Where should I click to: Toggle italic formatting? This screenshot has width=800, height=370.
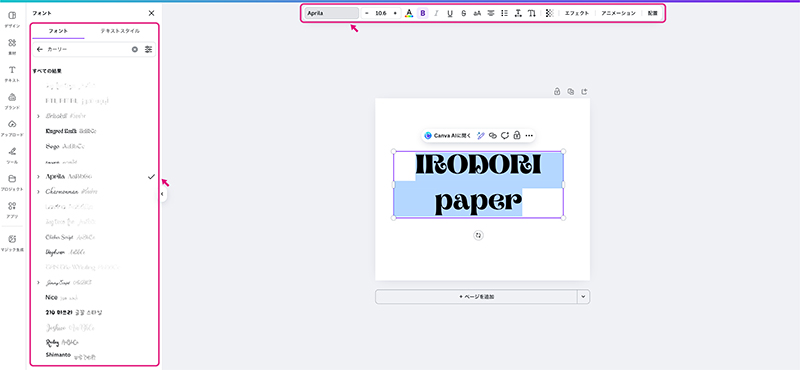pyautogui.click(x=436, y=13)
